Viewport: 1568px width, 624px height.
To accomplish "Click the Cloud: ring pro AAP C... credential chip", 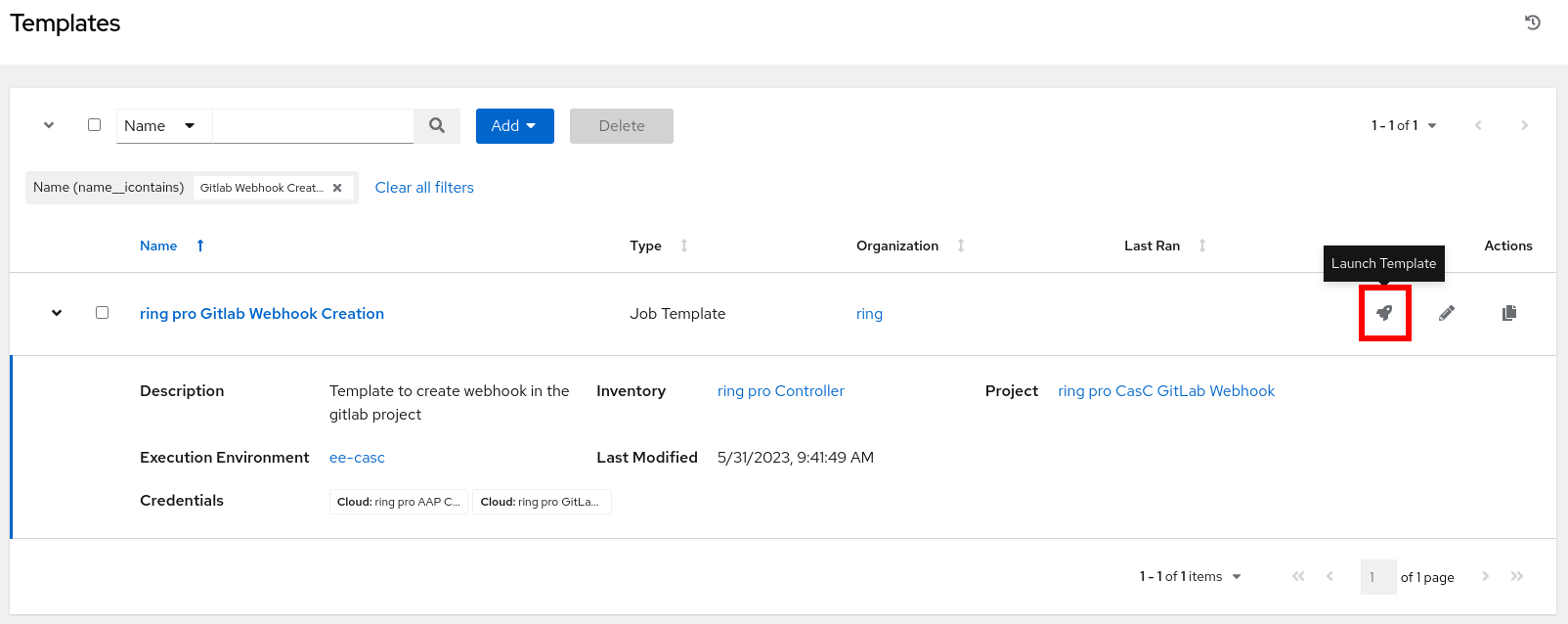I will [x=399, y=502].
